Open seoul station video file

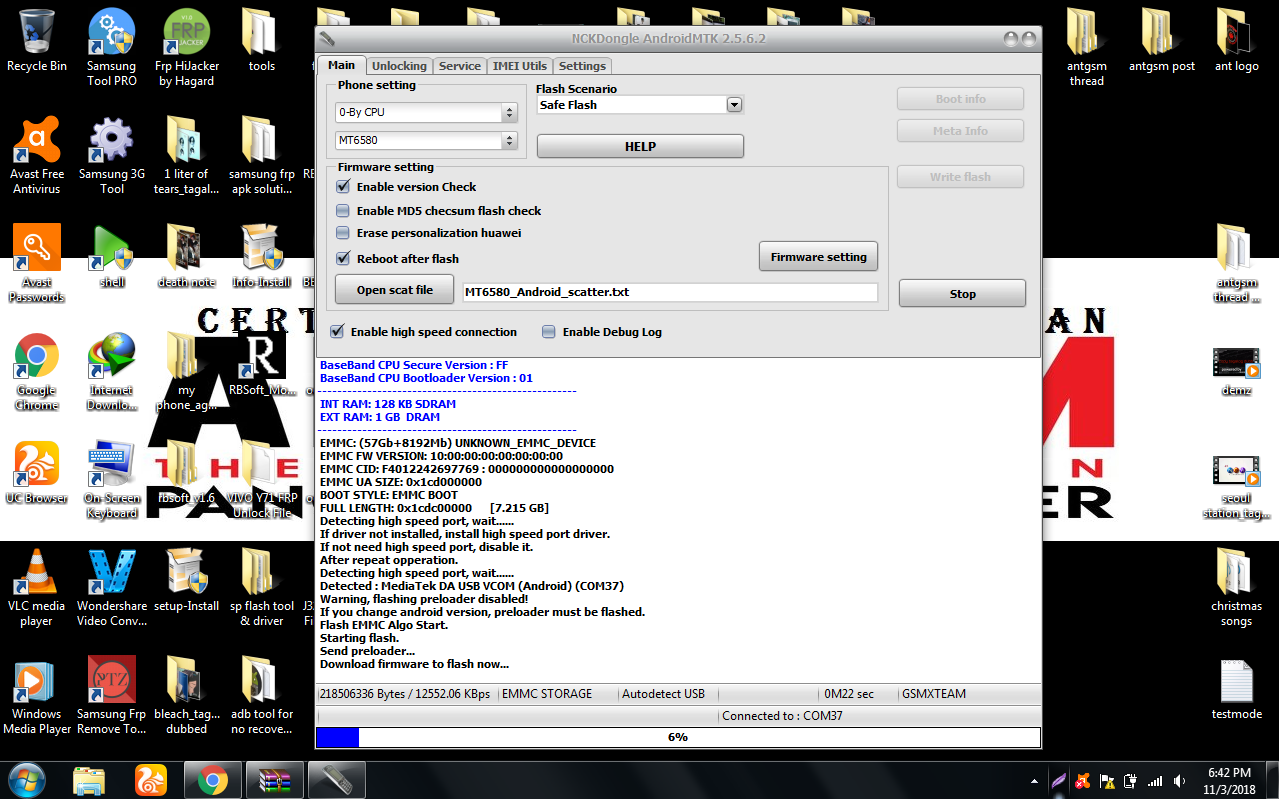(x=1236, y=487)
